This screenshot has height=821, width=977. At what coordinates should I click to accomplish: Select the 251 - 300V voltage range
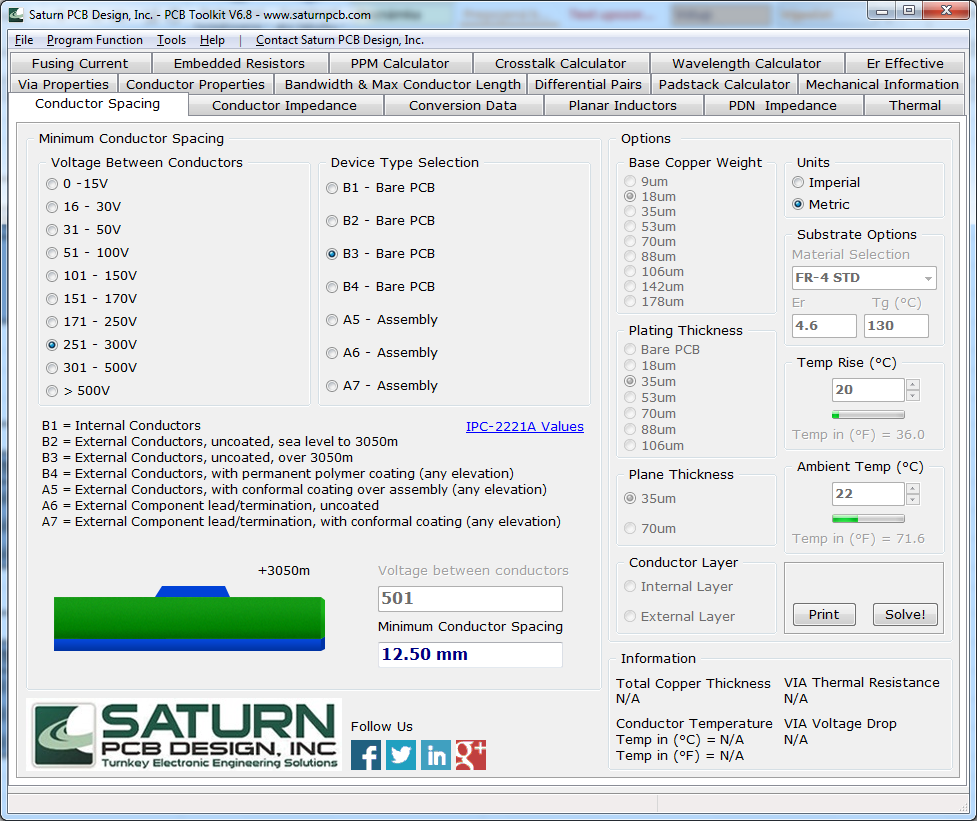(x=51, y=344)
